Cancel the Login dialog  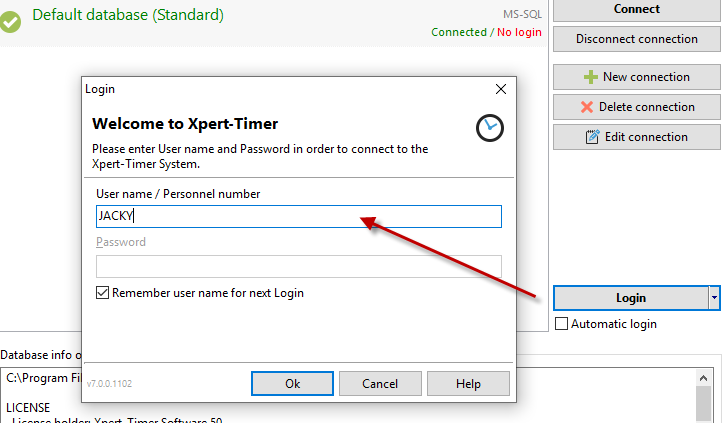[380, 383]
